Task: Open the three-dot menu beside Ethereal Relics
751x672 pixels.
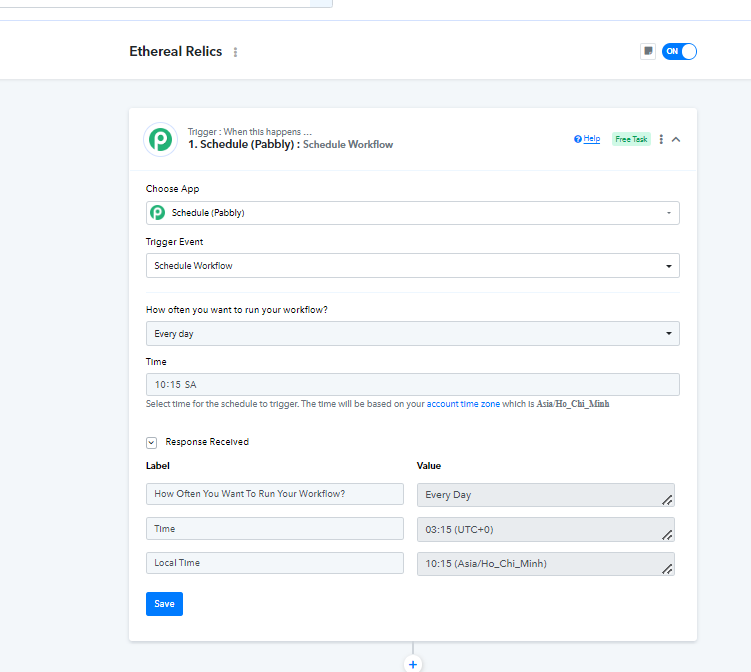Action: (x=235, y=52)
